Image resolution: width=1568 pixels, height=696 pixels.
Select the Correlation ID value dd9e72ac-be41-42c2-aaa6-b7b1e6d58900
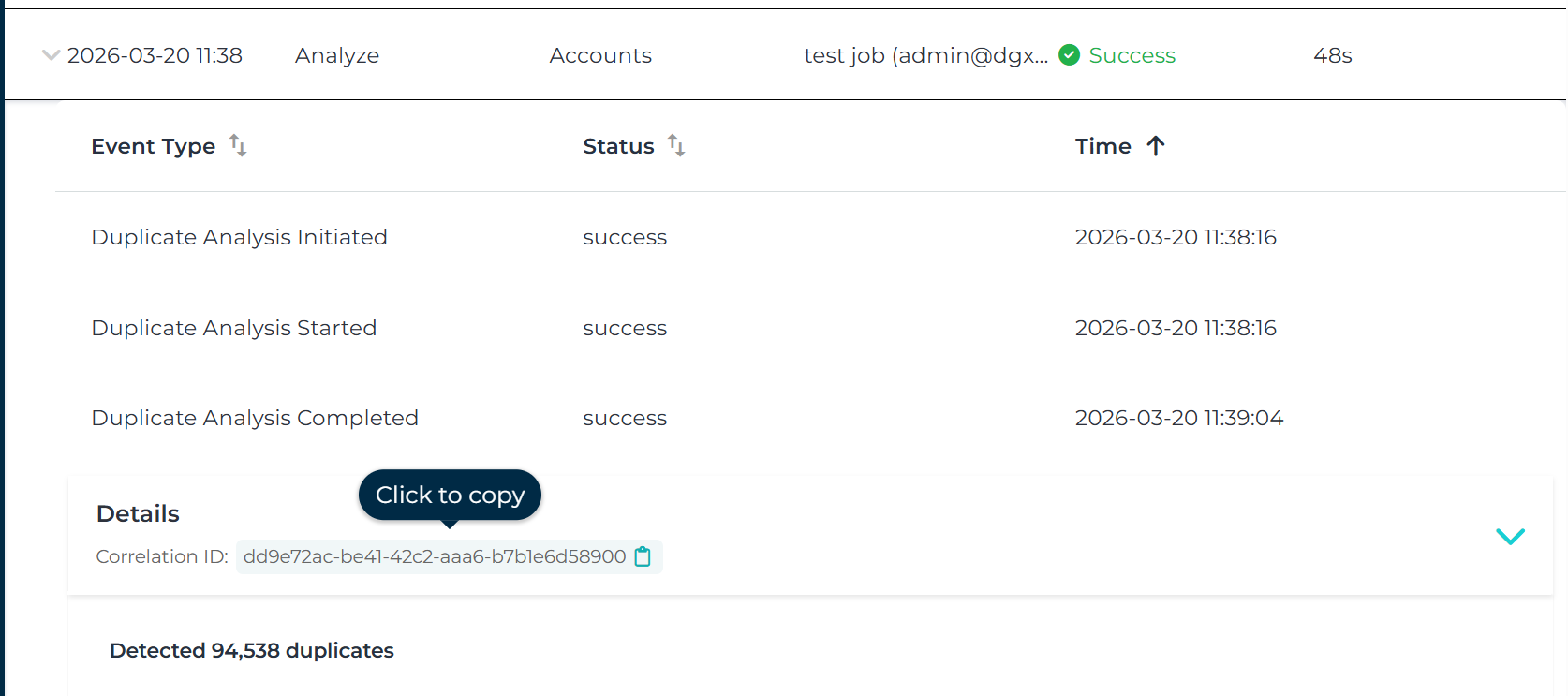pyautogui.click(x=435, y=556)
